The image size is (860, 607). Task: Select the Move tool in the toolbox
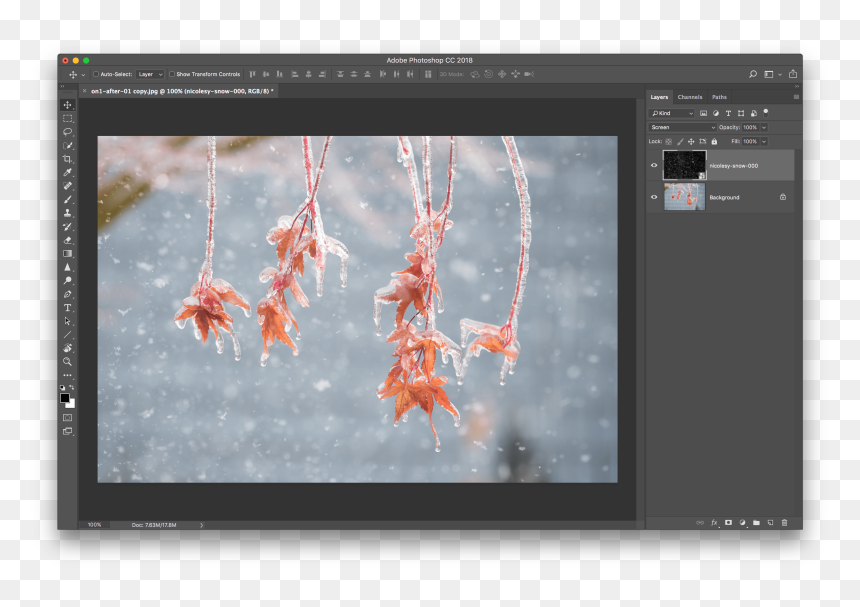pyautogui.click(x=67, y=105)
